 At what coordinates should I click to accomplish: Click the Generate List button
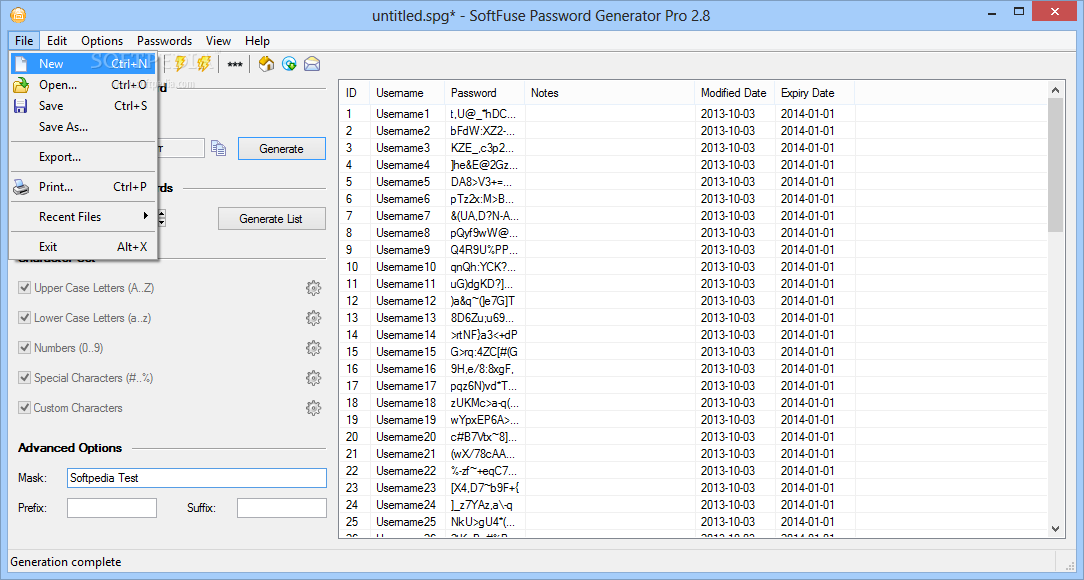coord(271,218)
